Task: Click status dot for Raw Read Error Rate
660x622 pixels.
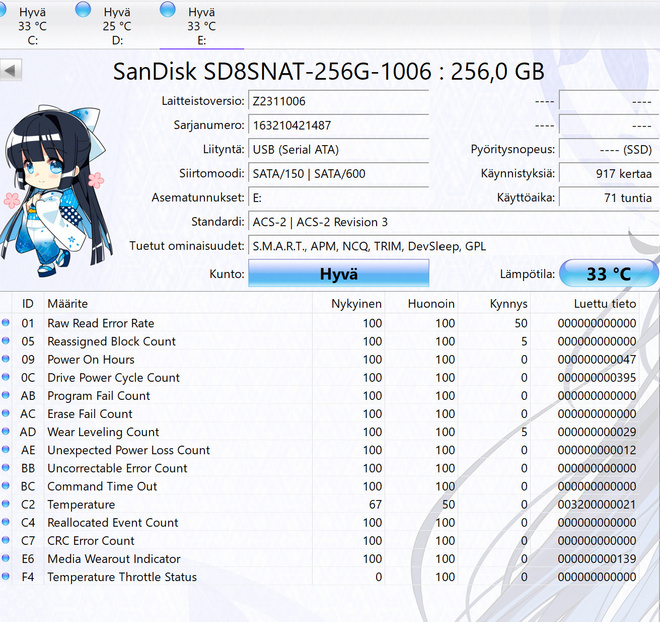Action: coord(5,322)
